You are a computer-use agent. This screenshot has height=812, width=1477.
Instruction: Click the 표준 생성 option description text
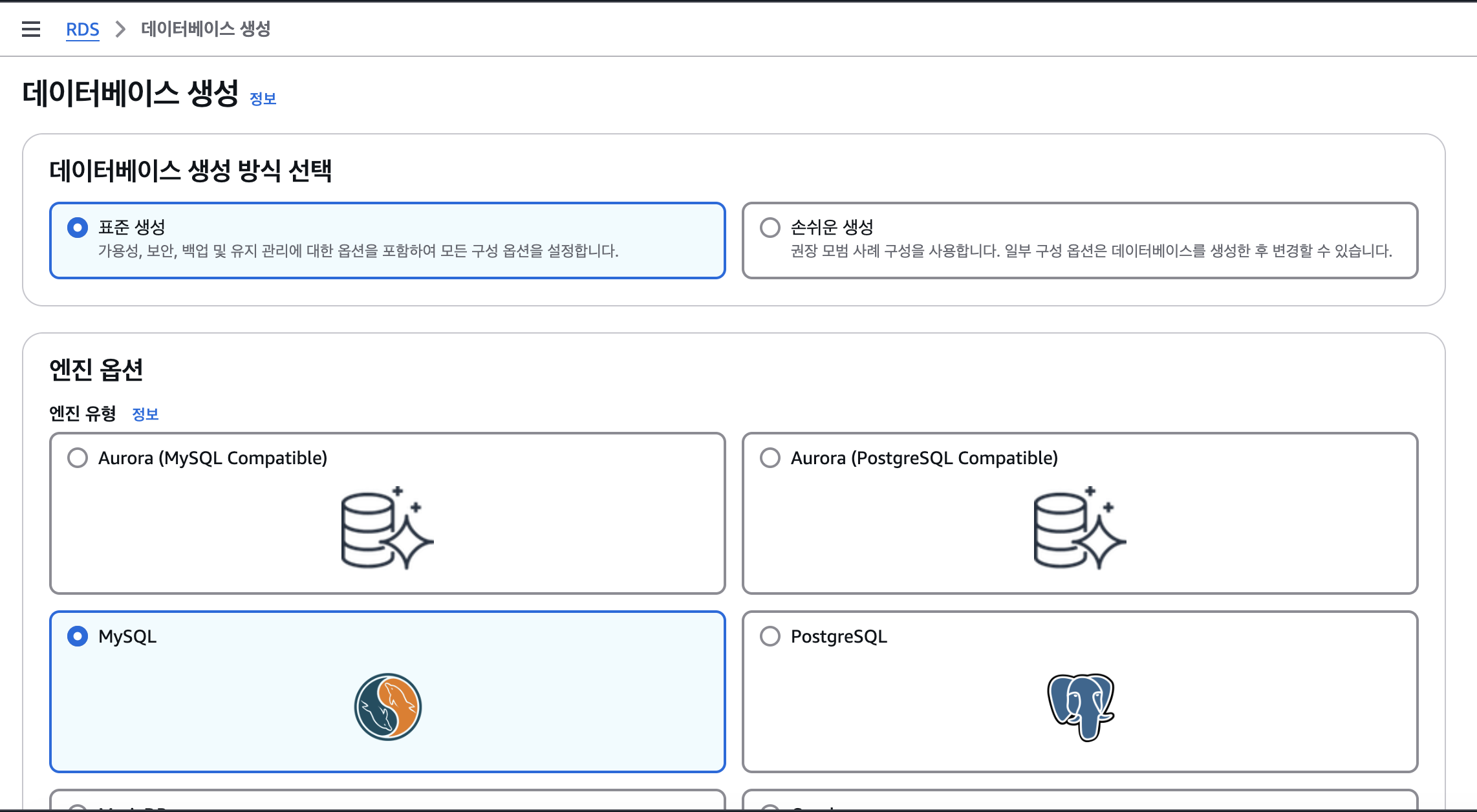pos(358,251)
